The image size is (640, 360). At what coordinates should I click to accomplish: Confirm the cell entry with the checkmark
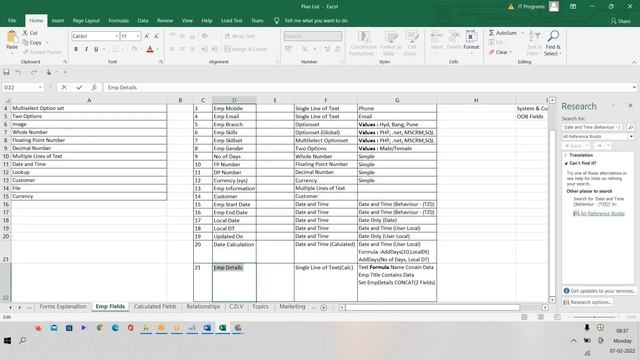pos(79,87)
